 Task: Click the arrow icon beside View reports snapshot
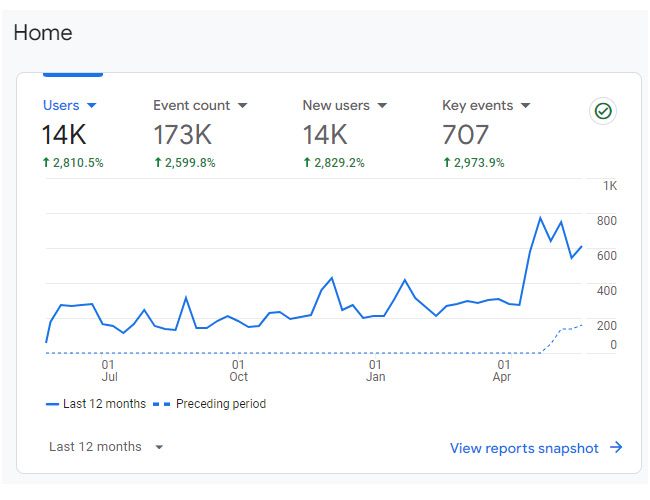pos(617,448)
